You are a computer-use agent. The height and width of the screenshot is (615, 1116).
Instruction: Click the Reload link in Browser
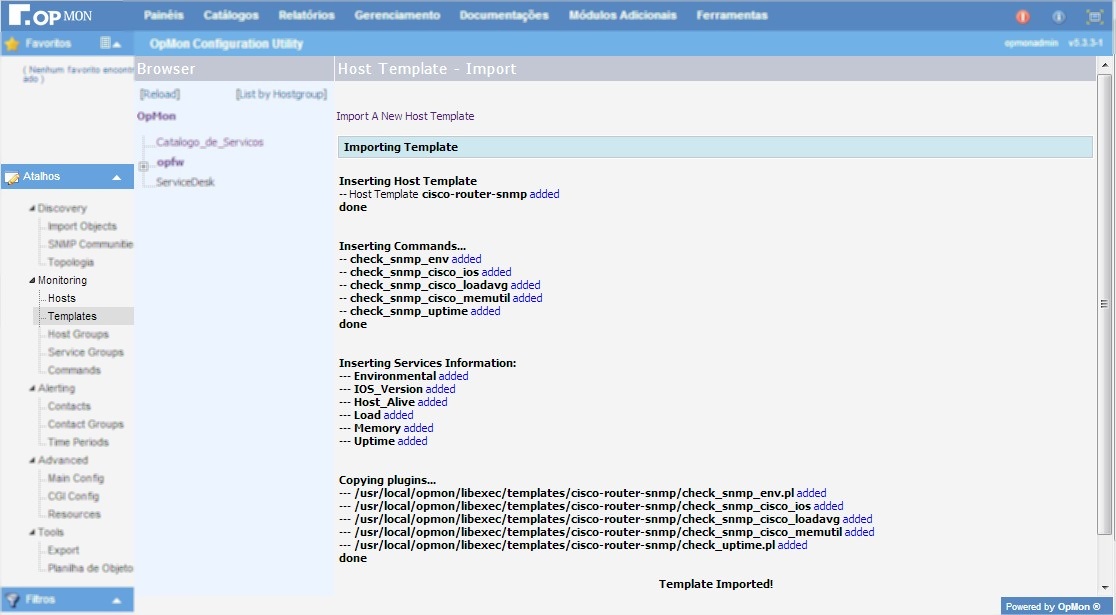[x=160, y=94]
